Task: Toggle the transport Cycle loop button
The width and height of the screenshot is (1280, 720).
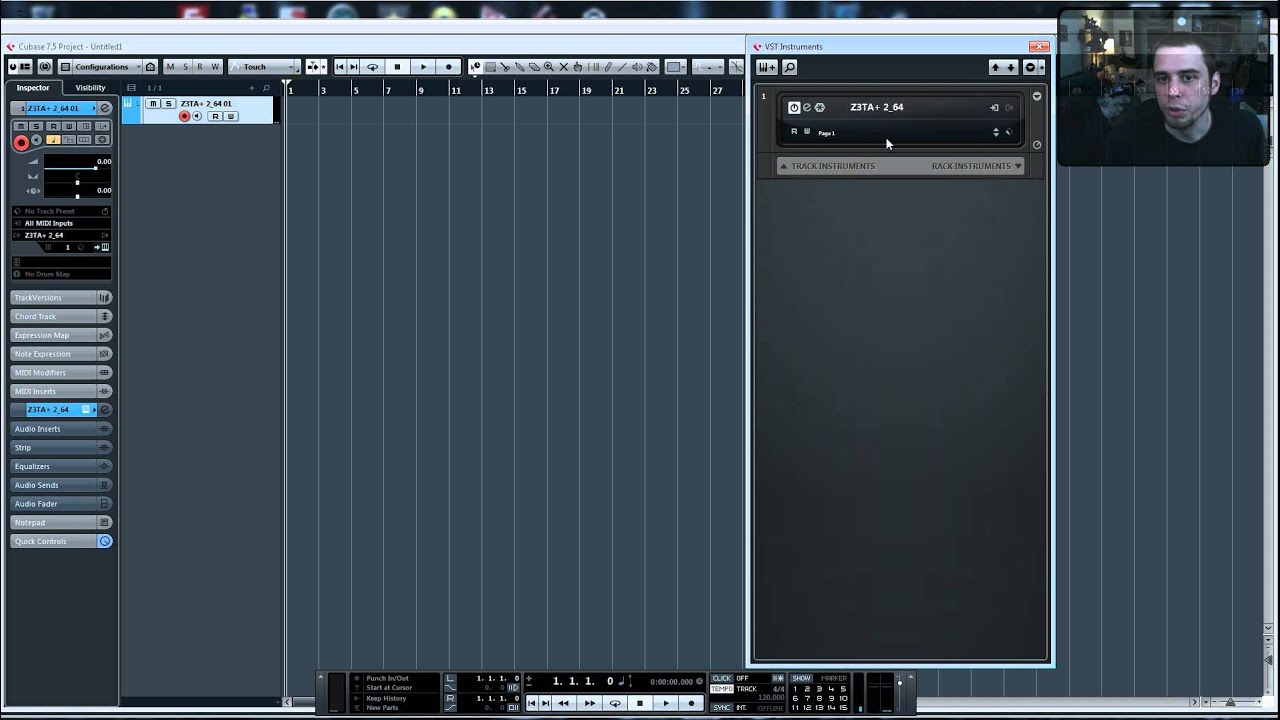Action: coord(615,703)
